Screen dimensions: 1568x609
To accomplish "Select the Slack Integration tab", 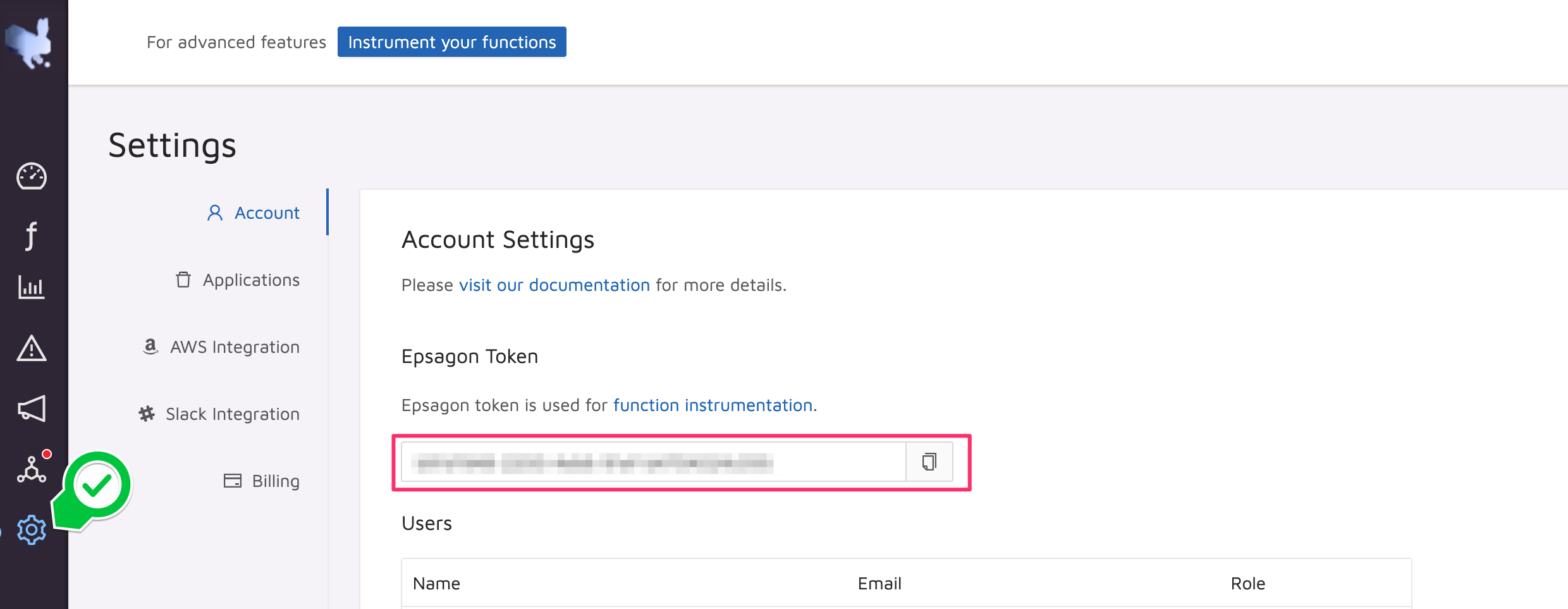I will 219,414.
